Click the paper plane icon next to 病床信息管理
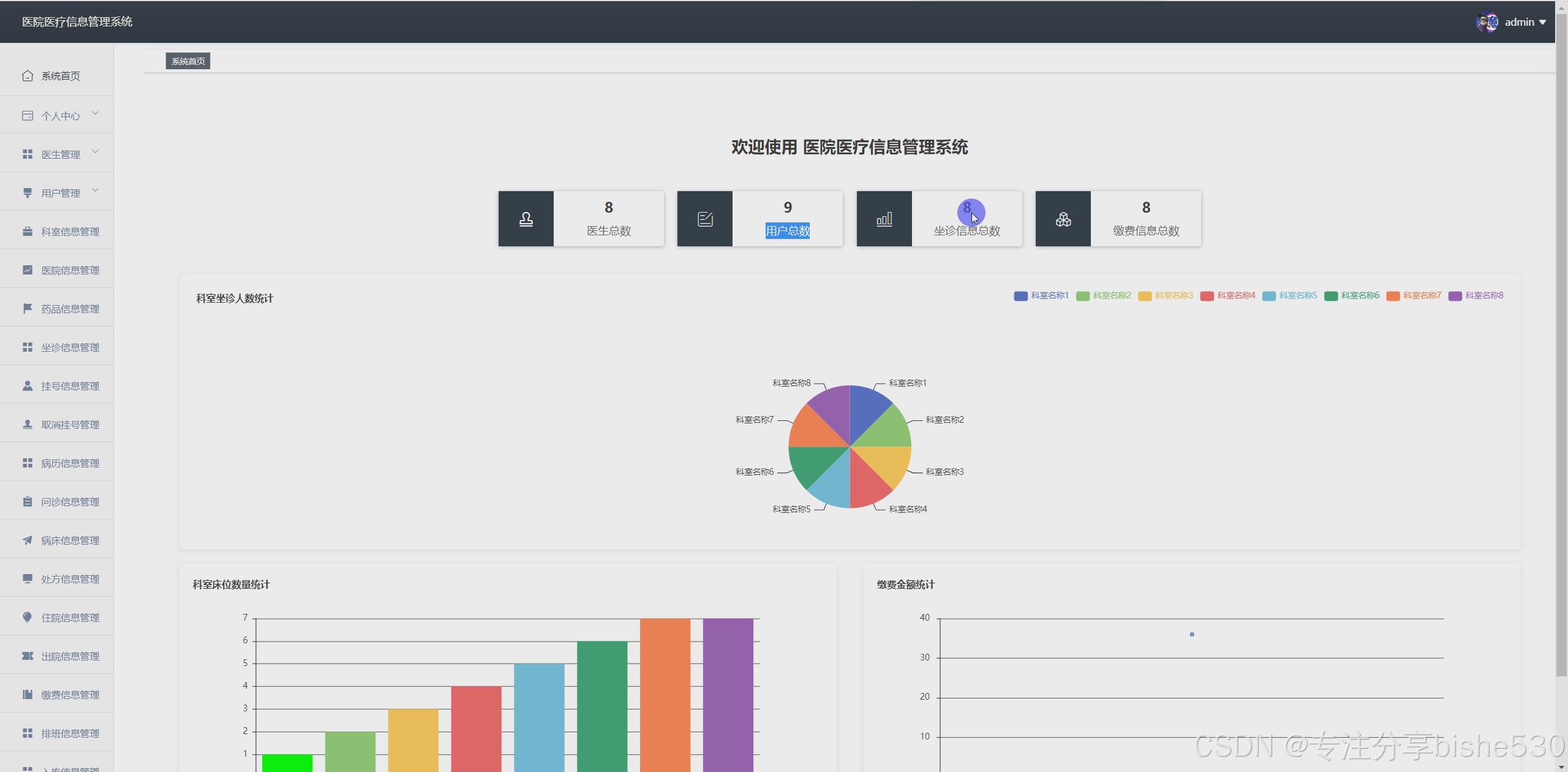The width and height of the screenshot is (1568, 772). click(x=27, y=540)
